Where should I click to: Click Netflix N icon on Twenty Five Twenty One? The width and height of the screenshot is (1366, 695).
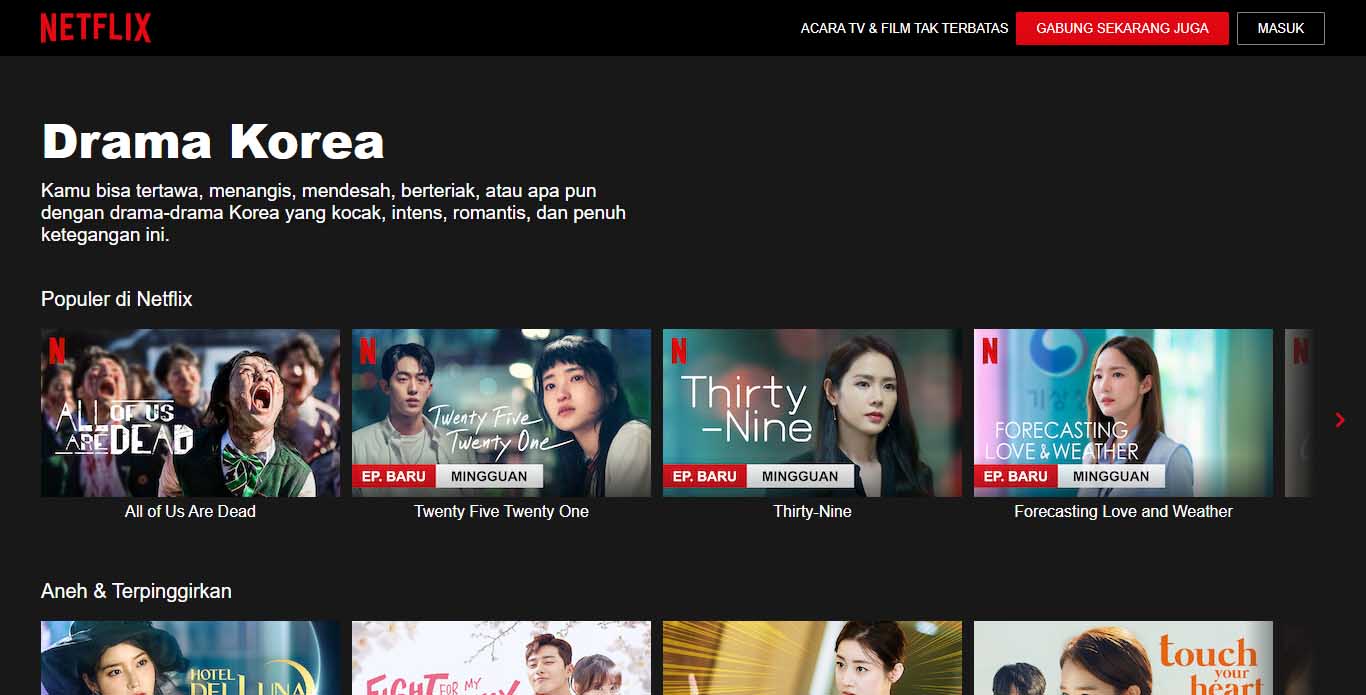[x=368, y=350]
